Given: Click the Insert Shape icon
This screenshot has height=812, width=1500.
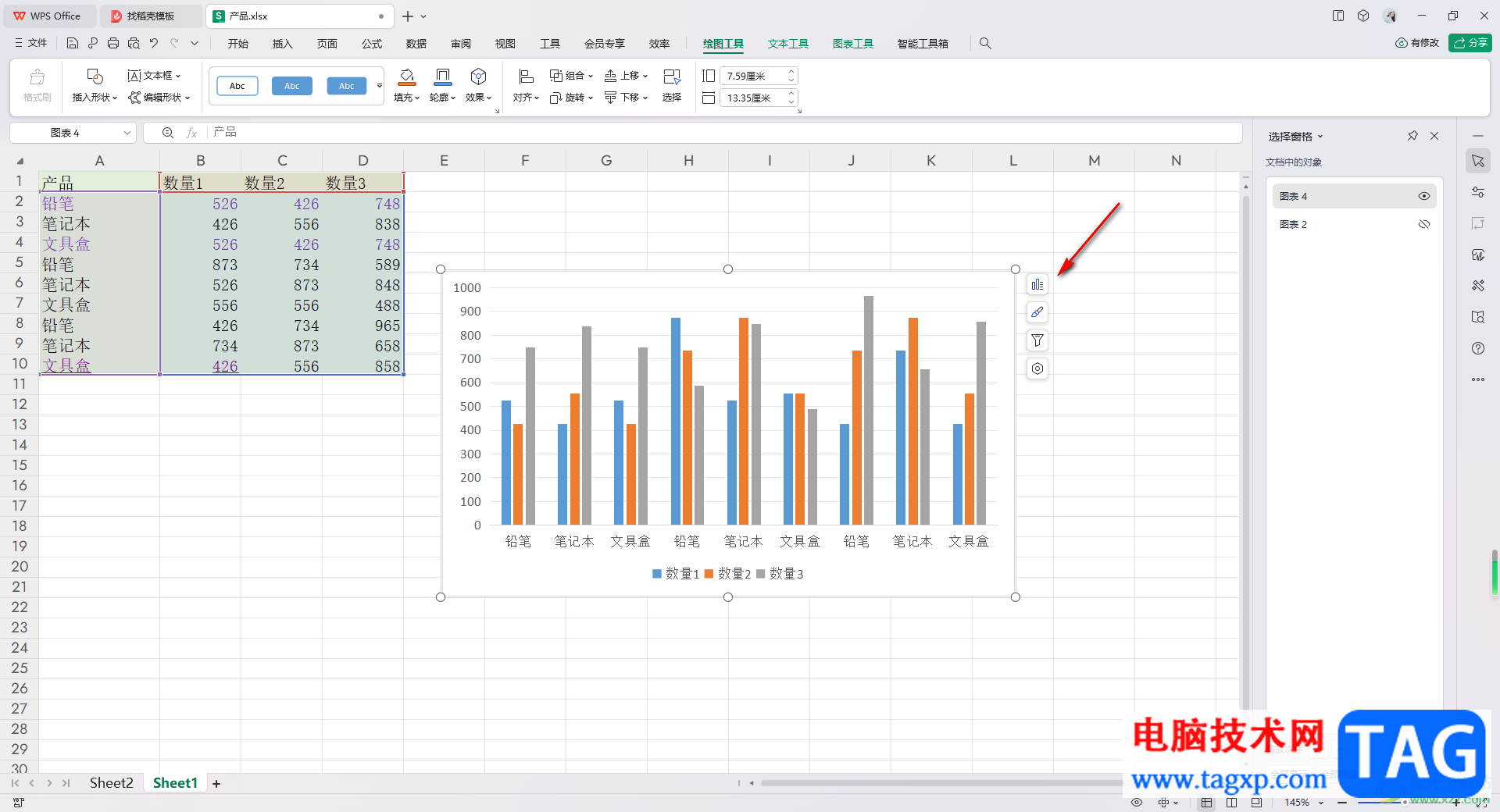Looking at the screenshot, I should pos(95,76).
